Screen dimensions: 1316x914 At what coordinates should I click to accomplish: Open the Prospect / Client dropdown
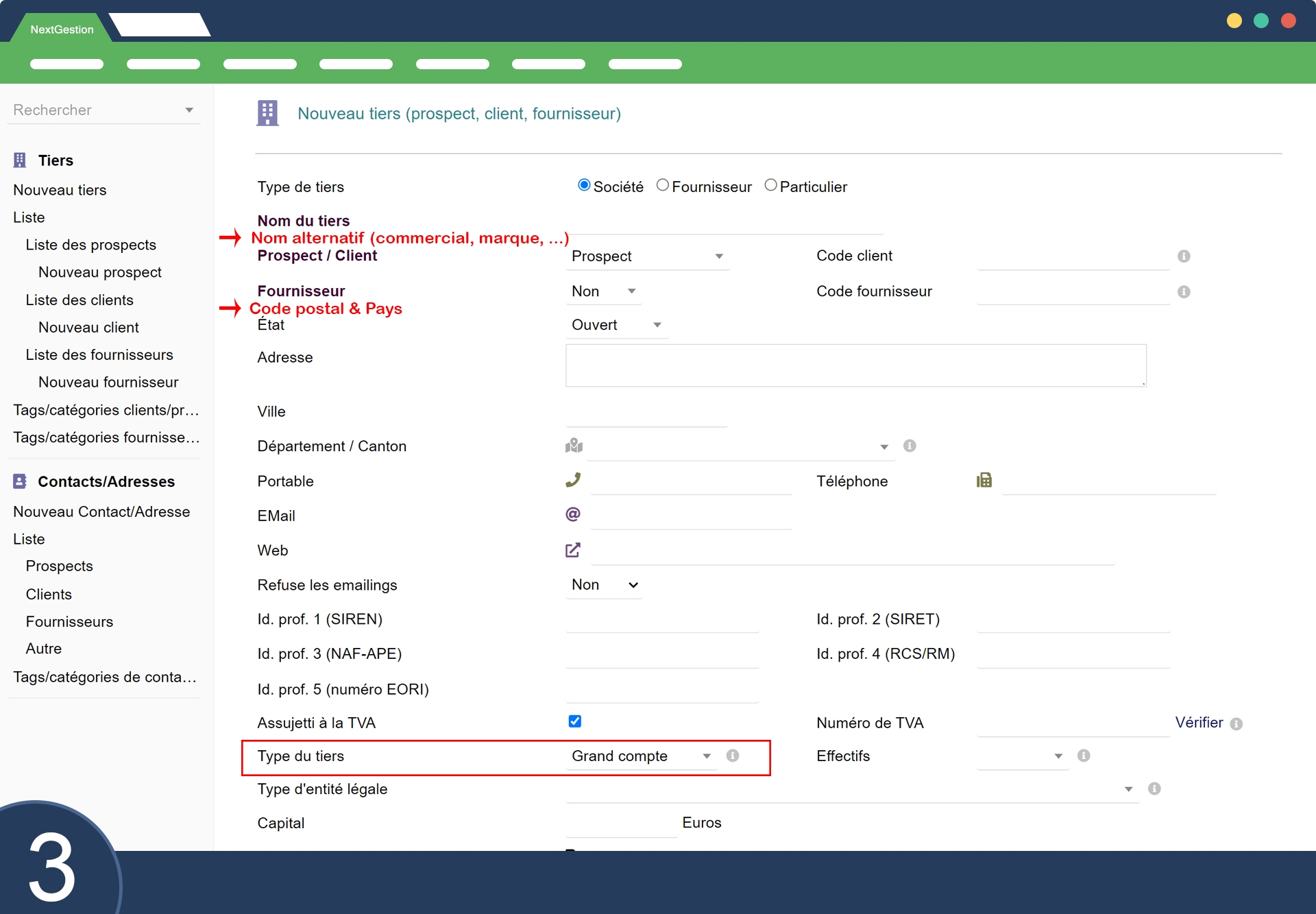[x=647, y=256]
